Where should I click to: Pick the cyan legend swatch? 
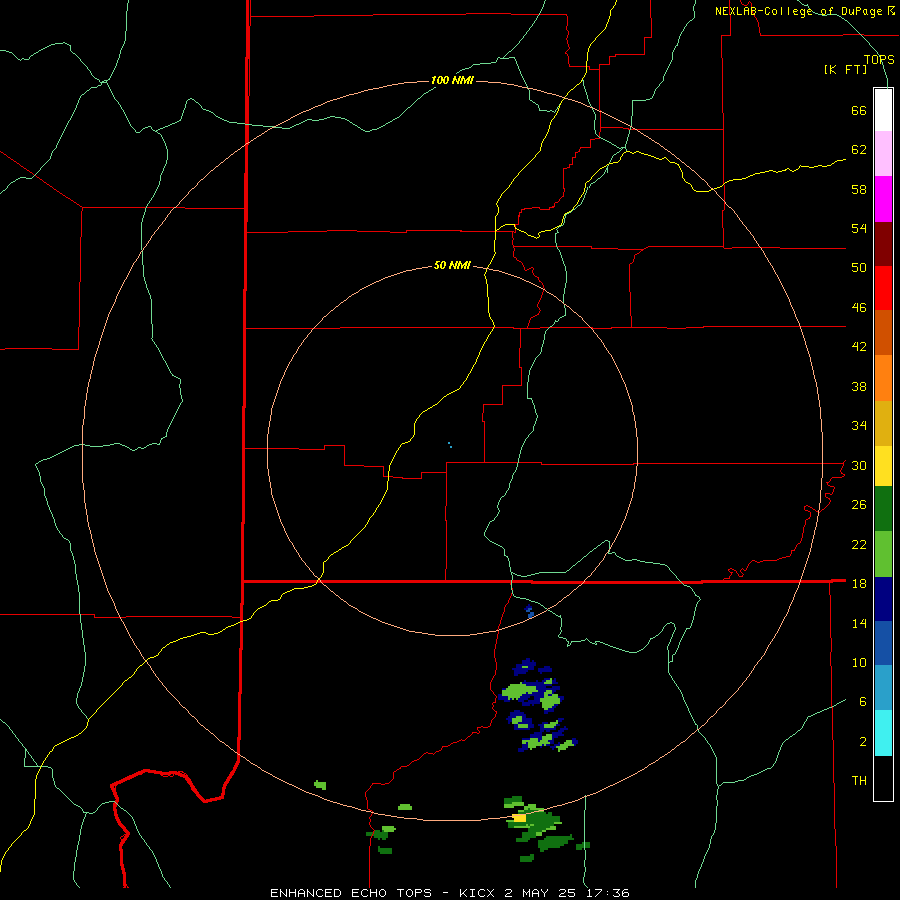tap(883, 733)
